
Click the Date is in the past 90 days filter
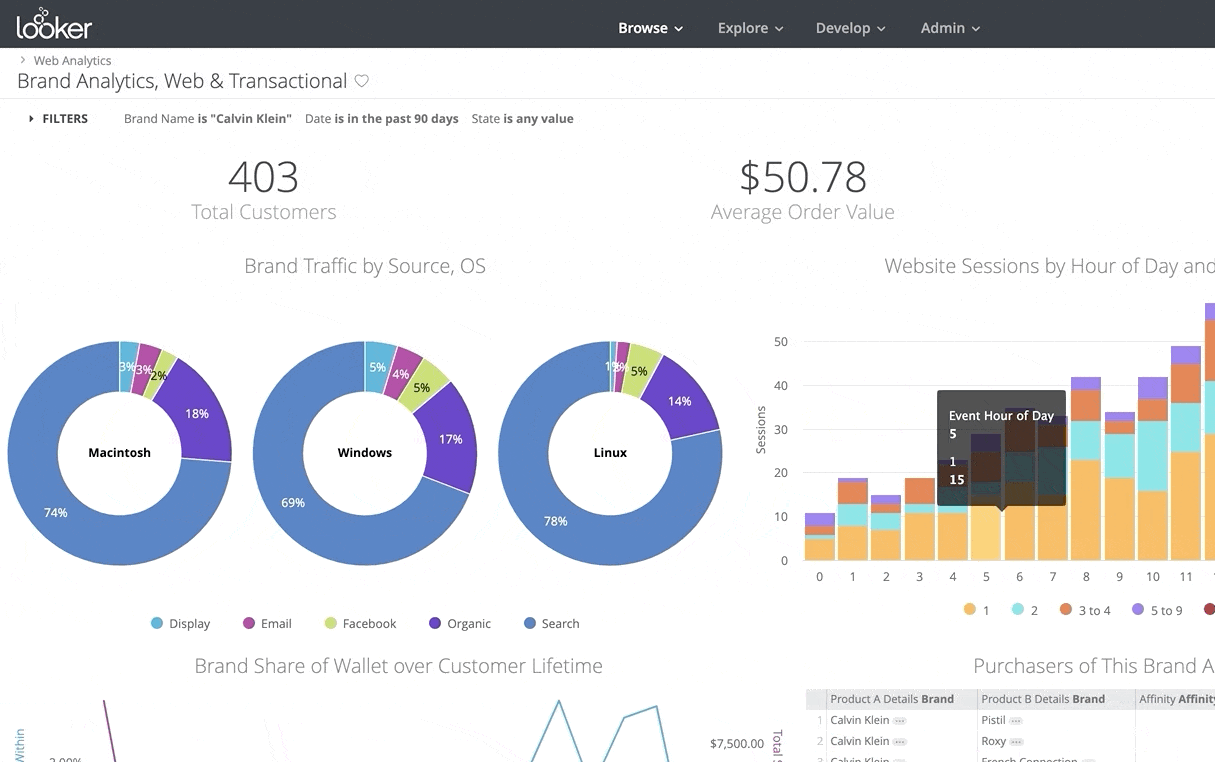pyautogui.click(x=382, y=118)
